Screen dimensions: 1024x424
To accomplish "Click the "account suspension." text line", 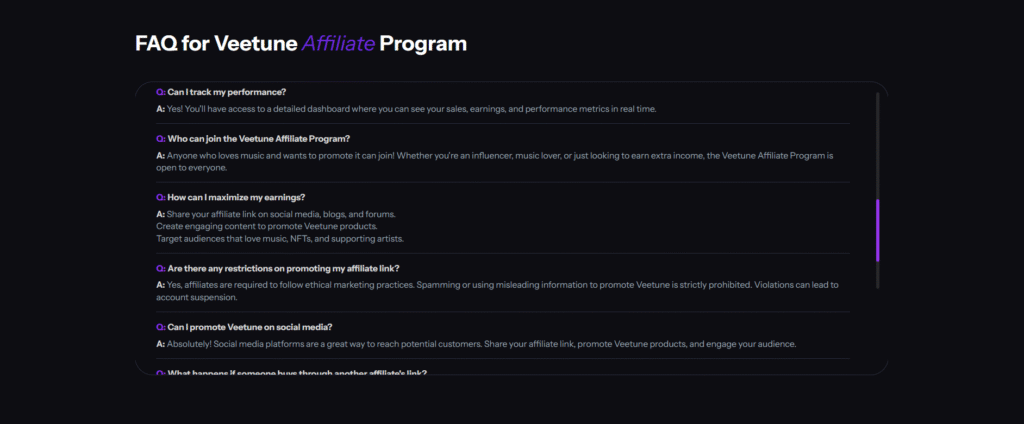I will 197,297.
